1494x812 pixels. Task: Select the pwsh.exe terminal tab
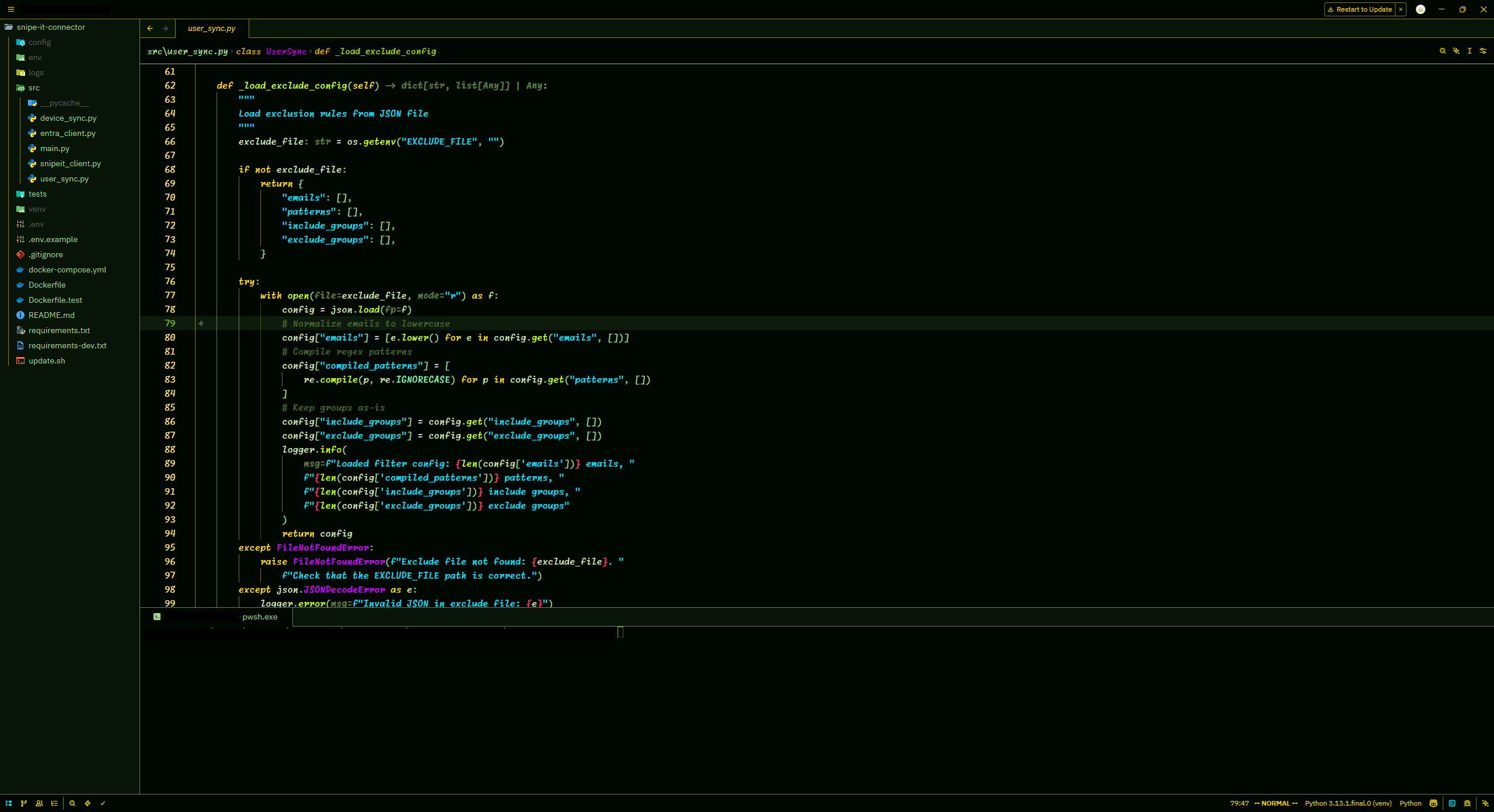(x=216, y=617)
